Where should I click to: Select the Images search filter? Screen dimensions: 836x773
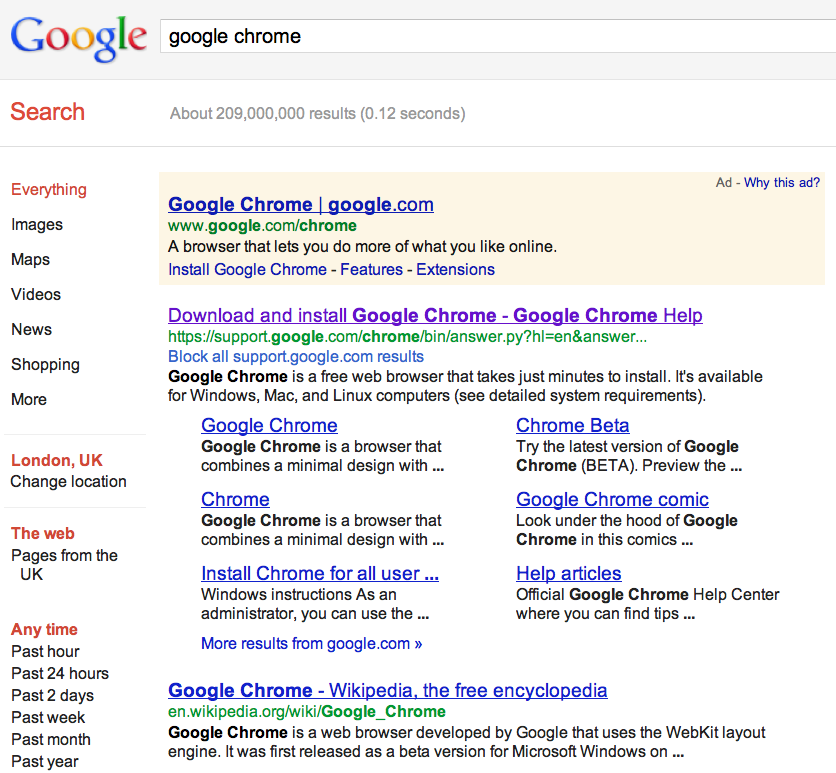[37, 224]
